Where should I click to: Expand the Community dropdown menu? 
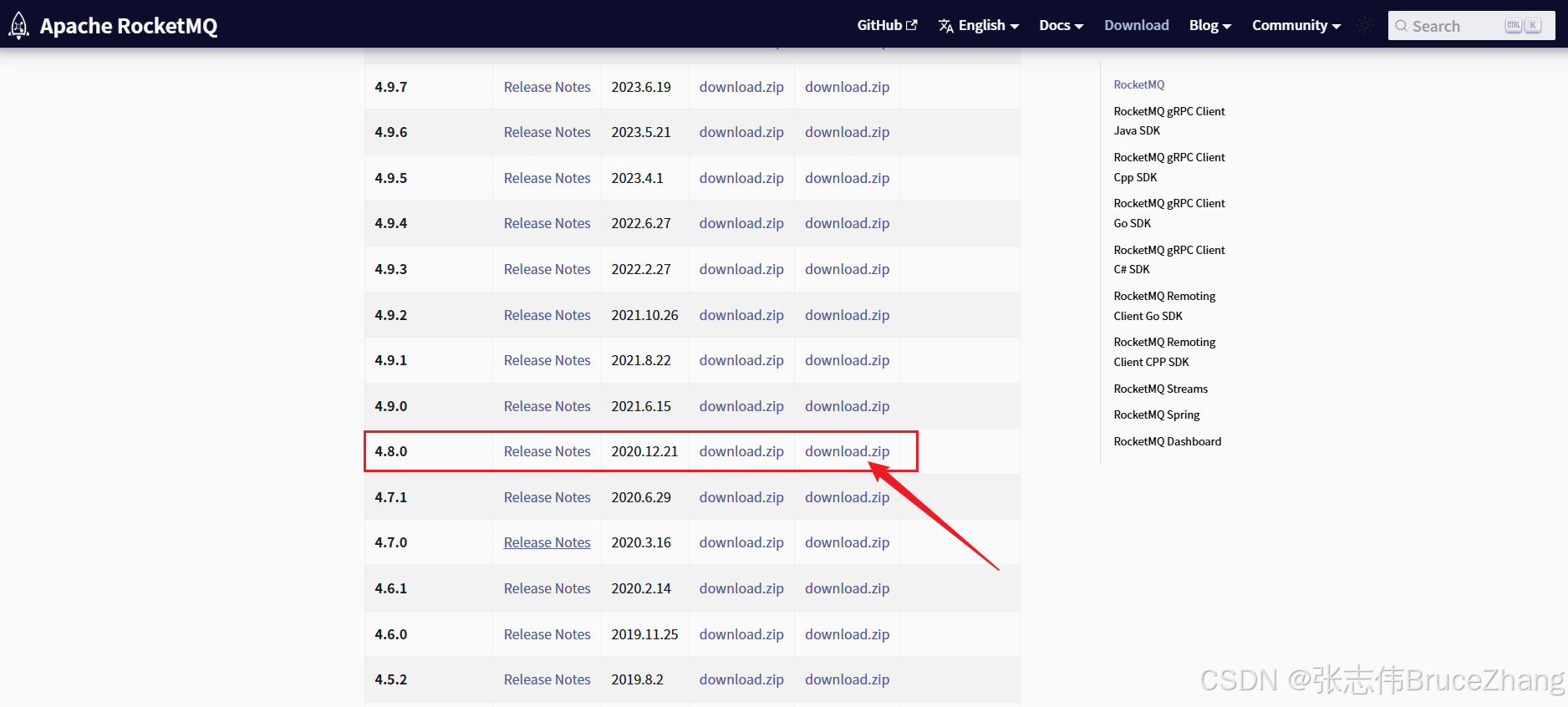[1296, 25]
